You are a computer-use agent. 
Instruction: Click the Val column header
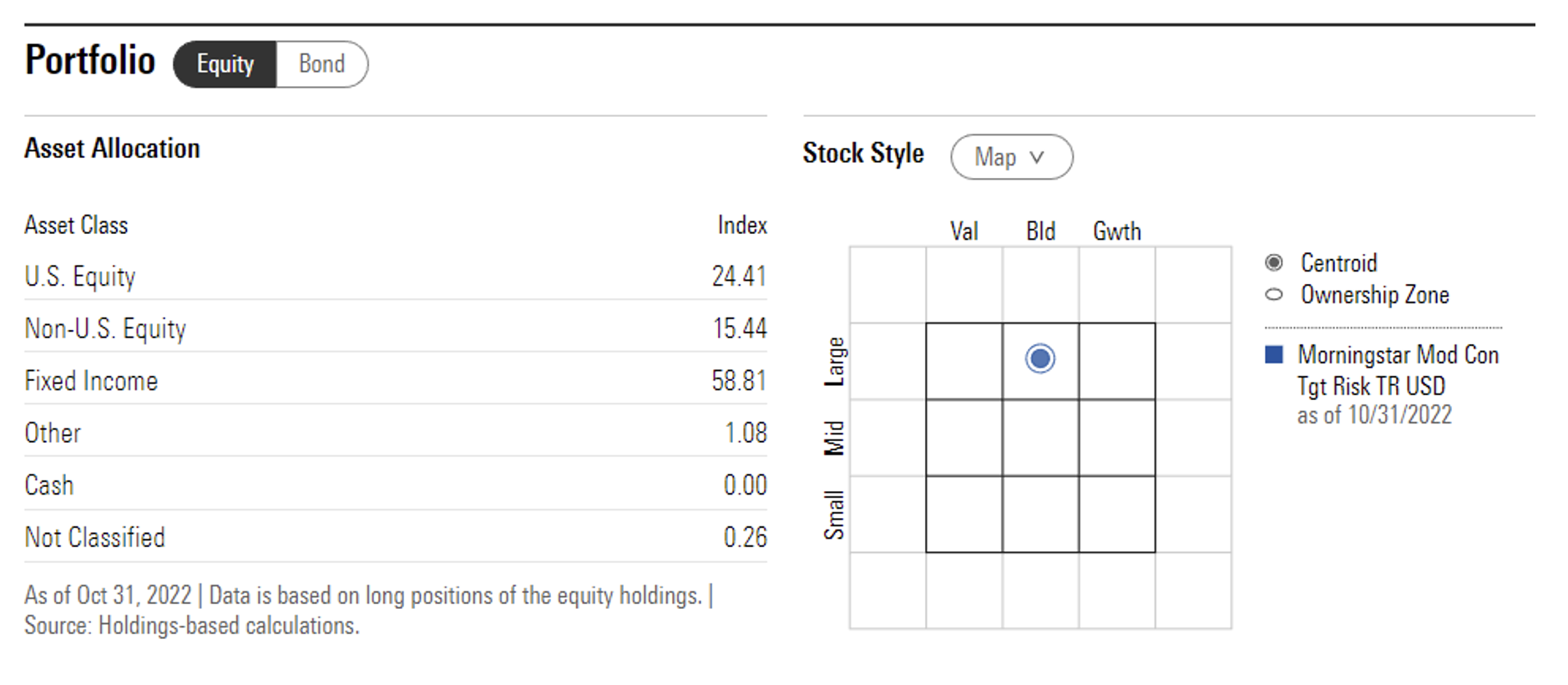pyautogui.click(x=964, y=231)
